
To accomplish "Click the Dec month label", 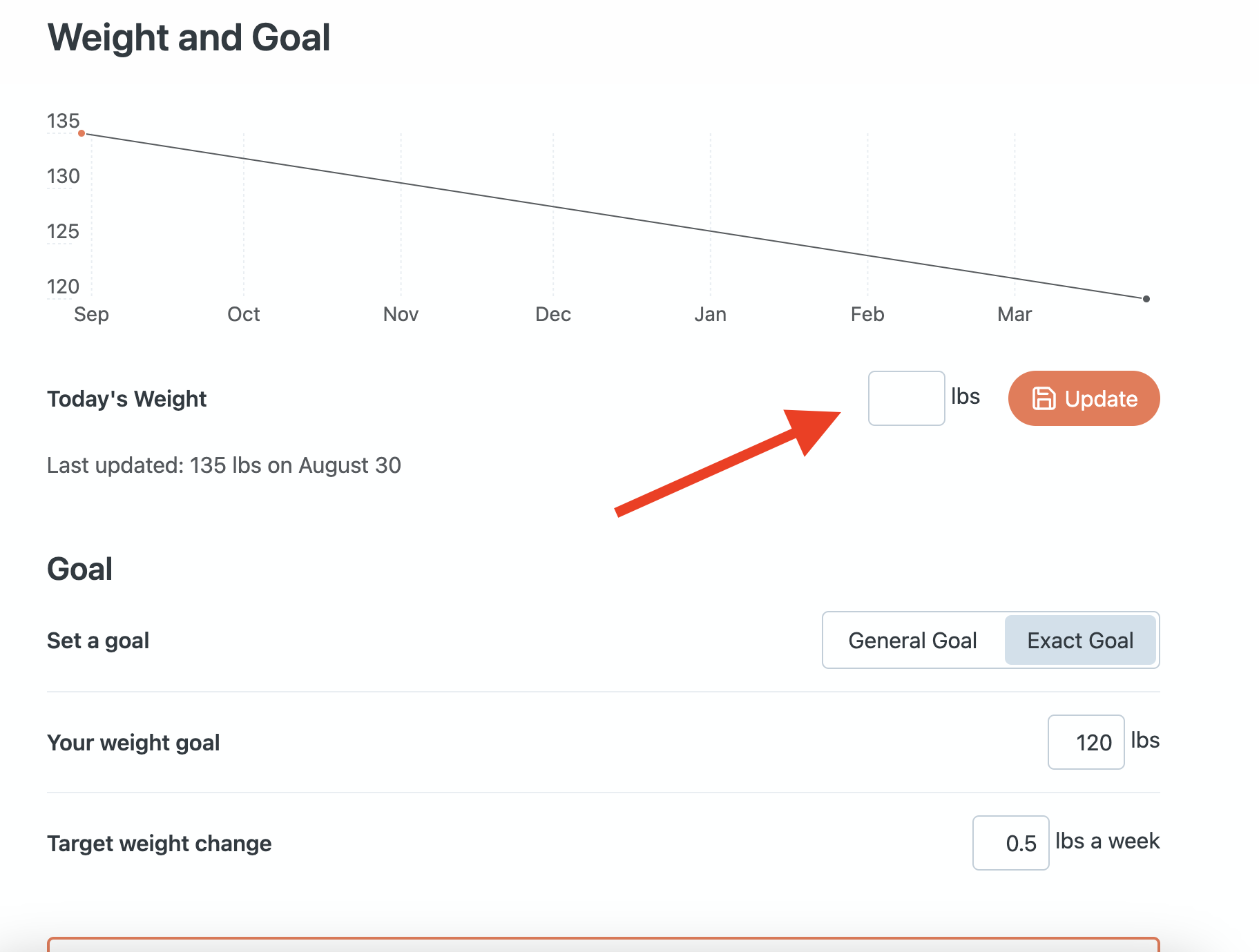I will pos(553,315).
